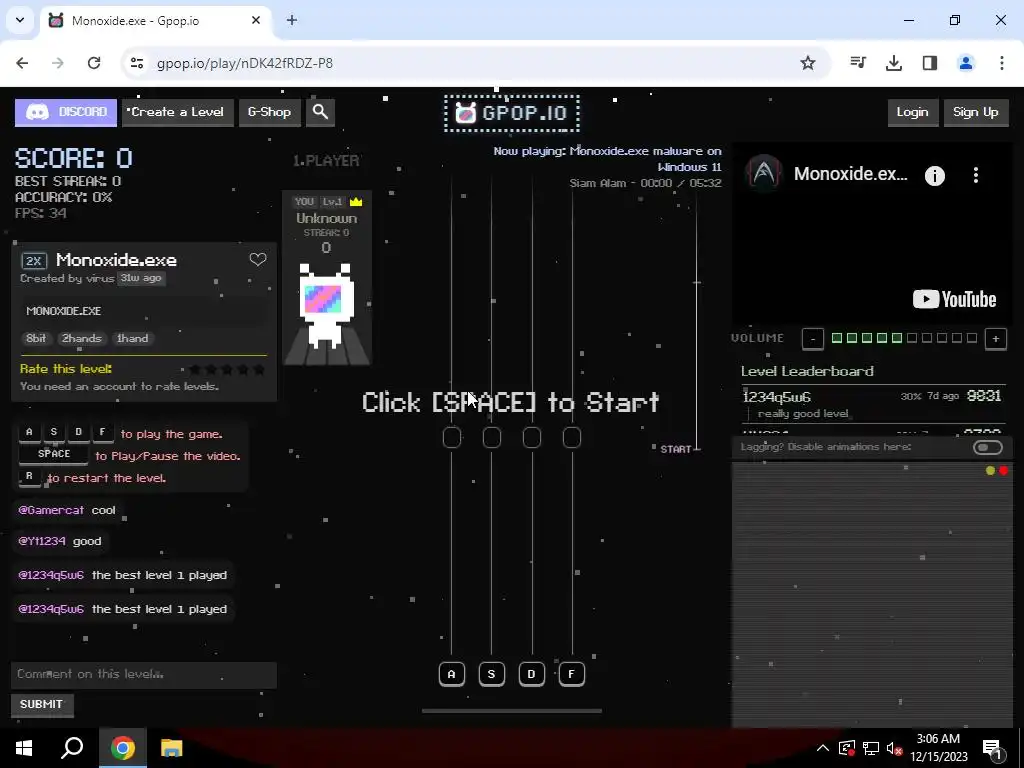Image resolution: width=1024 pixels, height=768 pixels.
Task: Click the yellow dot in the ad panel
Action: [990, 470]
